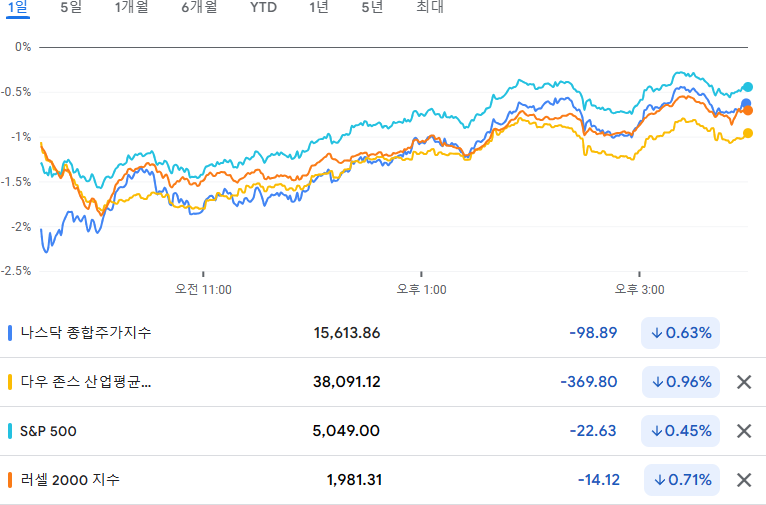Click the cyan S&P 500 endpoint dot
Screen dimensions: 766x505
pos(747,87)
